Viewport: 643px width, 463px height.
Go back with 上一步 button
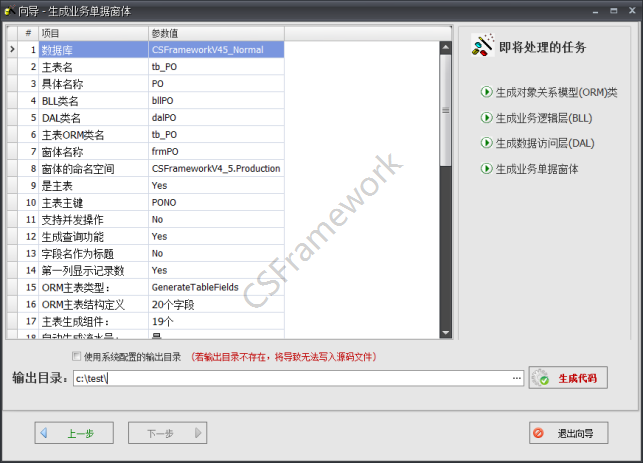click(x=74, y=433)
